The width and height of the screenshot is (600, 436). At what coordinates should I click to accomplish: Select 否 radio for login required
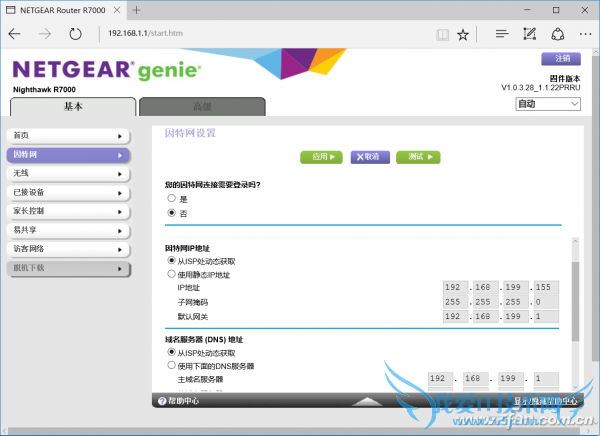tap(171, 212)
